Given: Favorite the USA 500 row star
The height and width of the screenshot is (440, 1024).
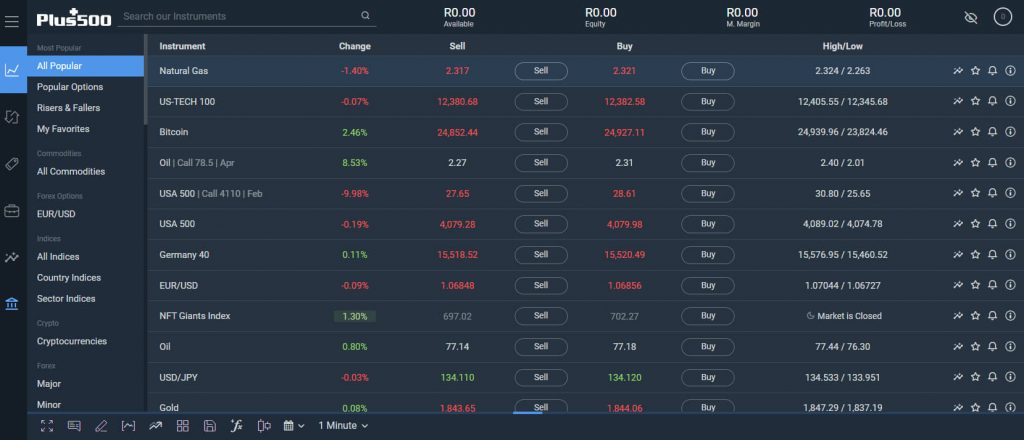Looking at the screenshot, I should click(x=975, y=224).
